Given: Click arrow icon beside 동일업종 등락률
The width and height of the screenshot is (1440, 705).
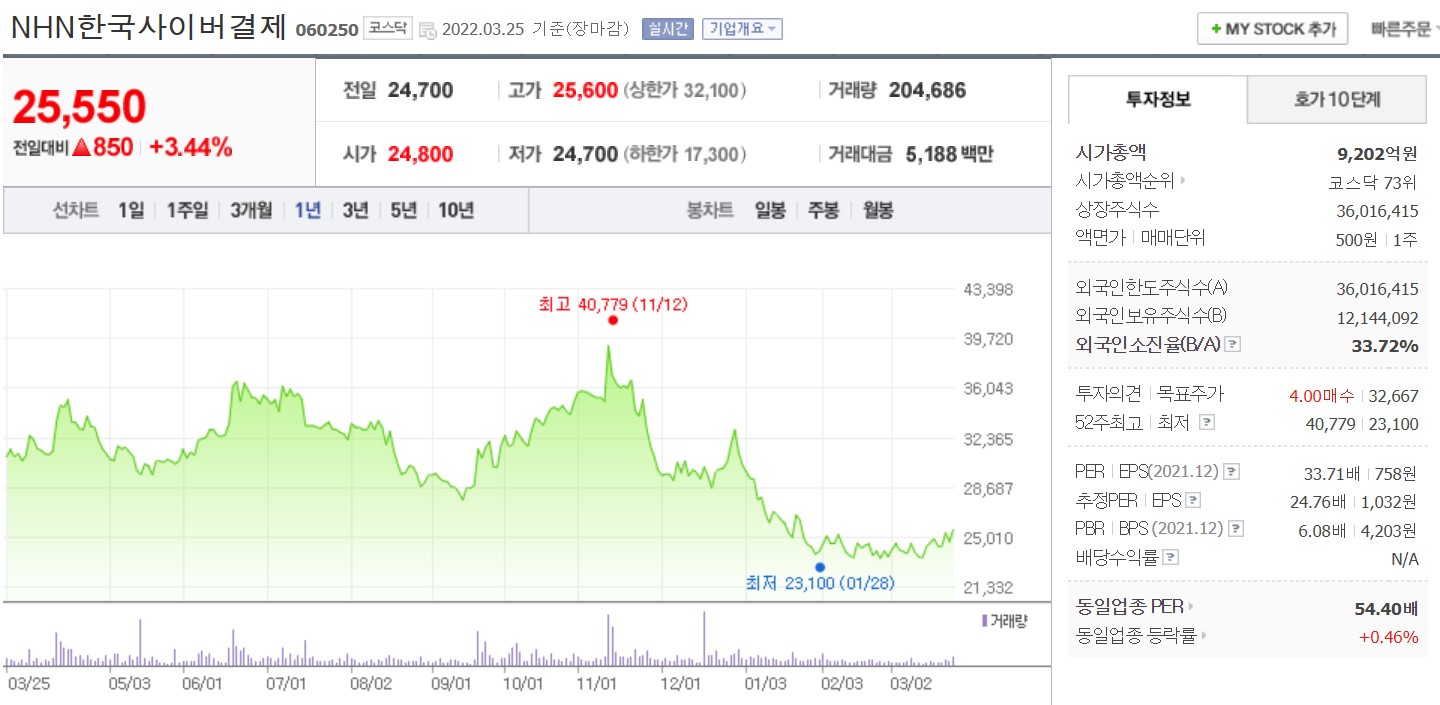Looking at the screenshot, I should point(1203,635).
